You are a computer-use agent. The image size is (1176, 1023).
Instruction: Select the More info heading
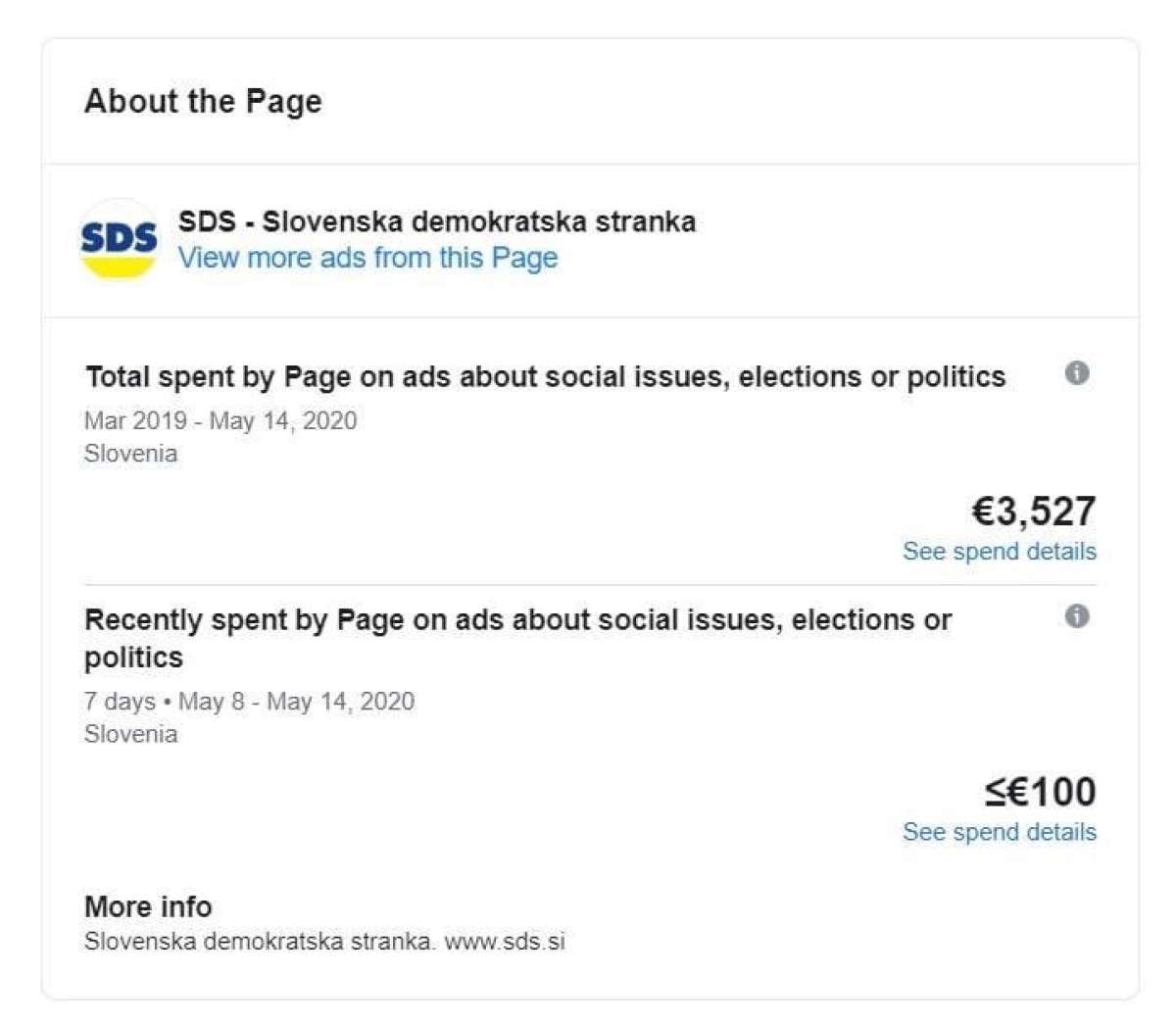coord(148,906)
